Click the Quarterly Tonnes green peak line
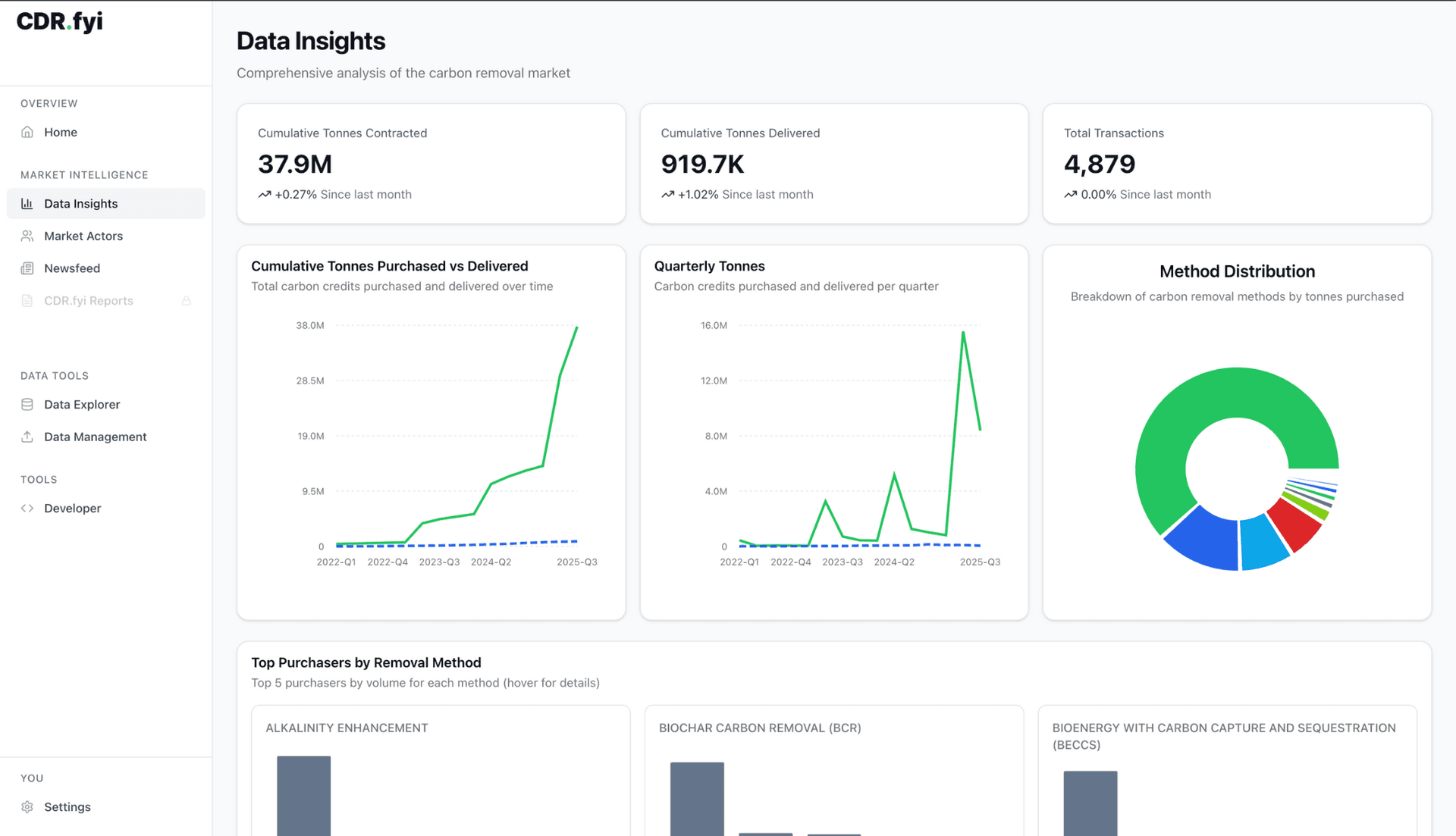Screen dimensions: 1456x836 (963, 334)
